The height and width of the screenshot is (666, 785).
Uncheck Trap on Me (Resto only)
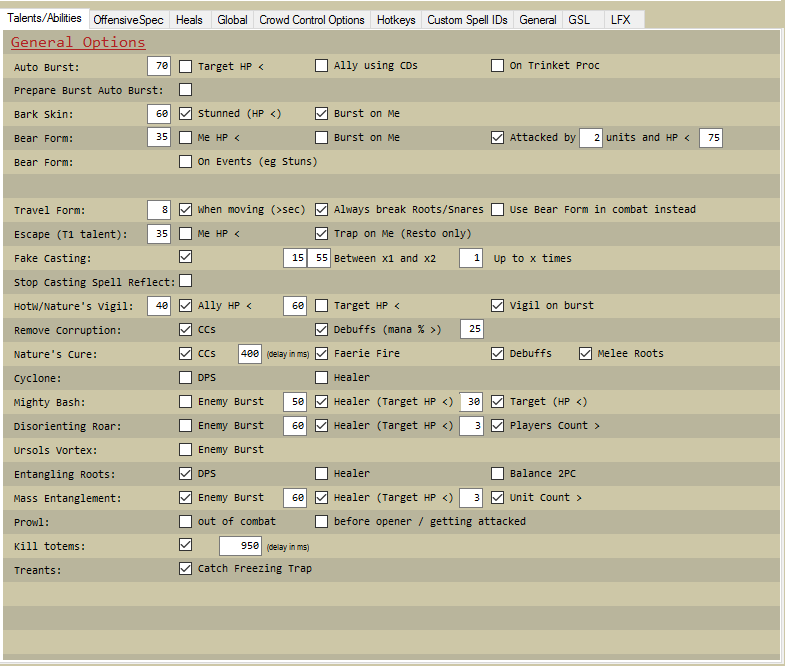click(321, 233)
